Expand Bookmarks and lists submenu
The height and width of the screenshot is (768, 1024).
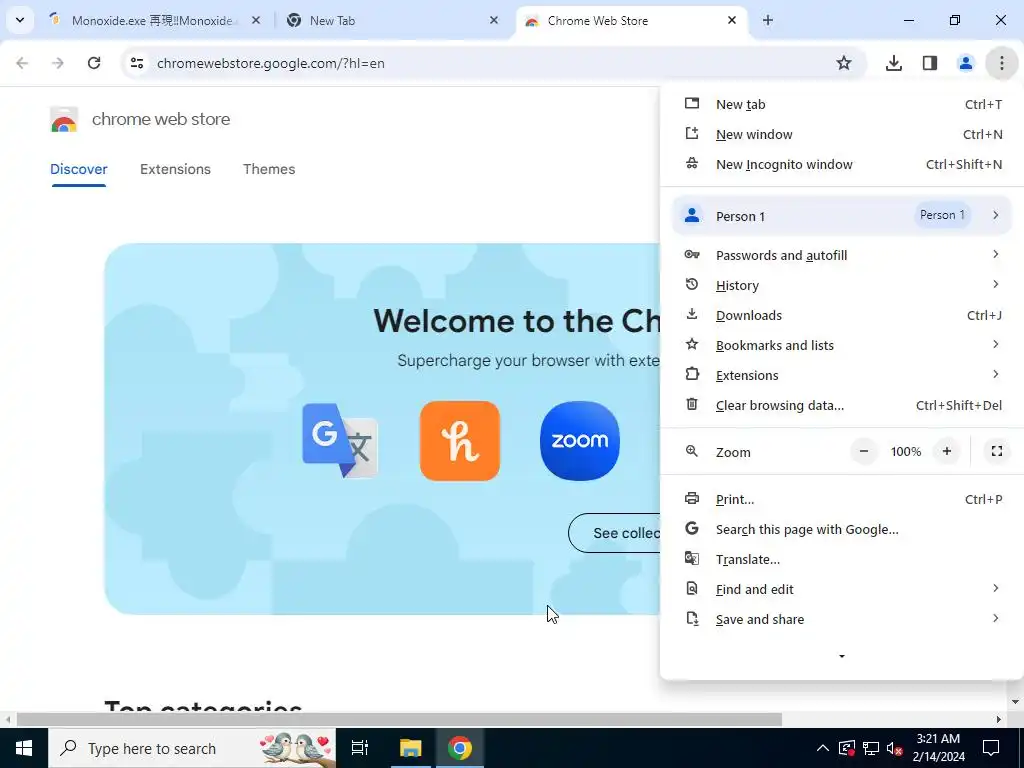842,345
